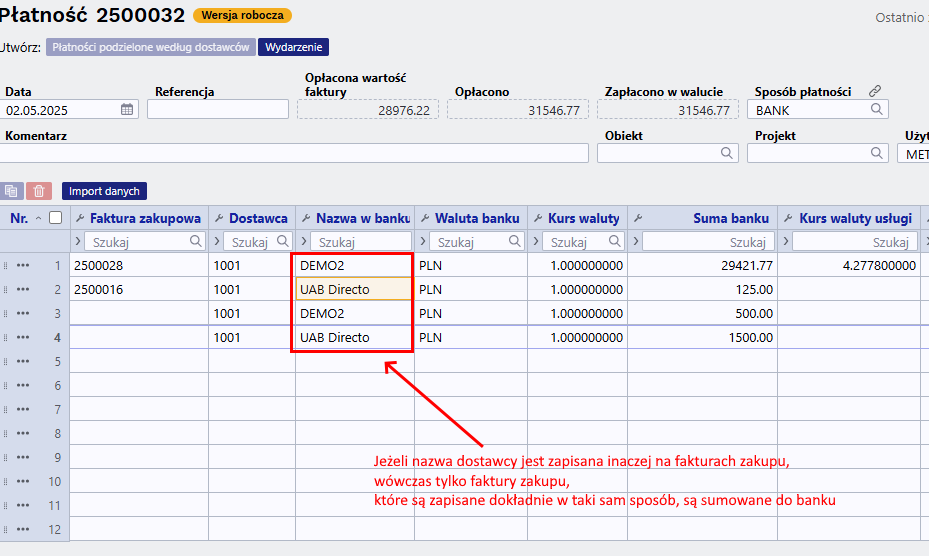Viewport: 929px width, 556px height.
Task: Click the sort arrow next to Nr.
Action: 39,219
